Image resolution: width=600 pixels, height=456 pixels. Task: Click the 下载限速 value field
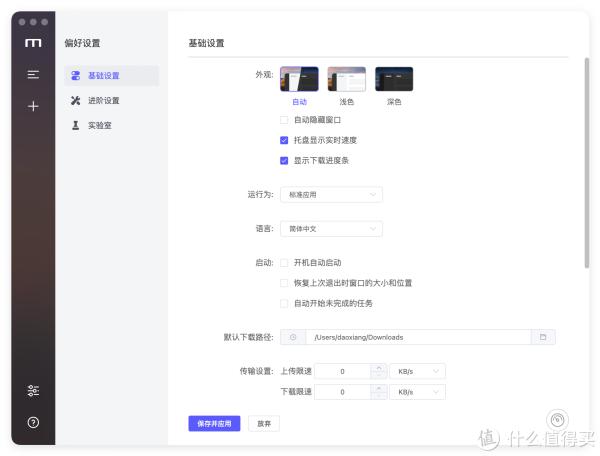click(342, 392)
